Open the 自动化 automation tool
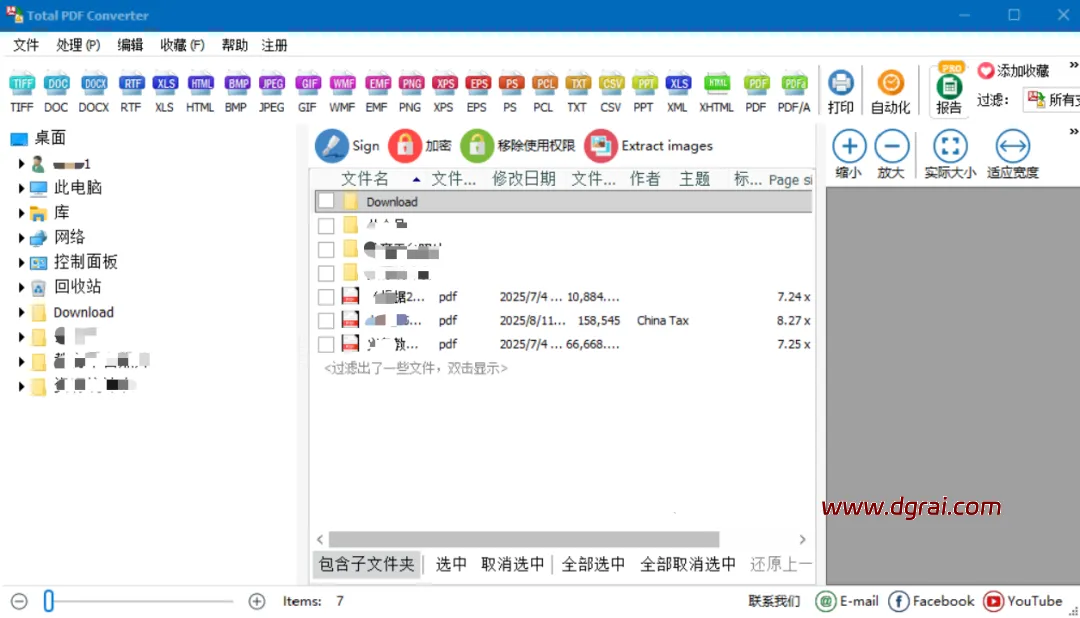Viewport: 1080px width, 618px height. coord(891,92)
